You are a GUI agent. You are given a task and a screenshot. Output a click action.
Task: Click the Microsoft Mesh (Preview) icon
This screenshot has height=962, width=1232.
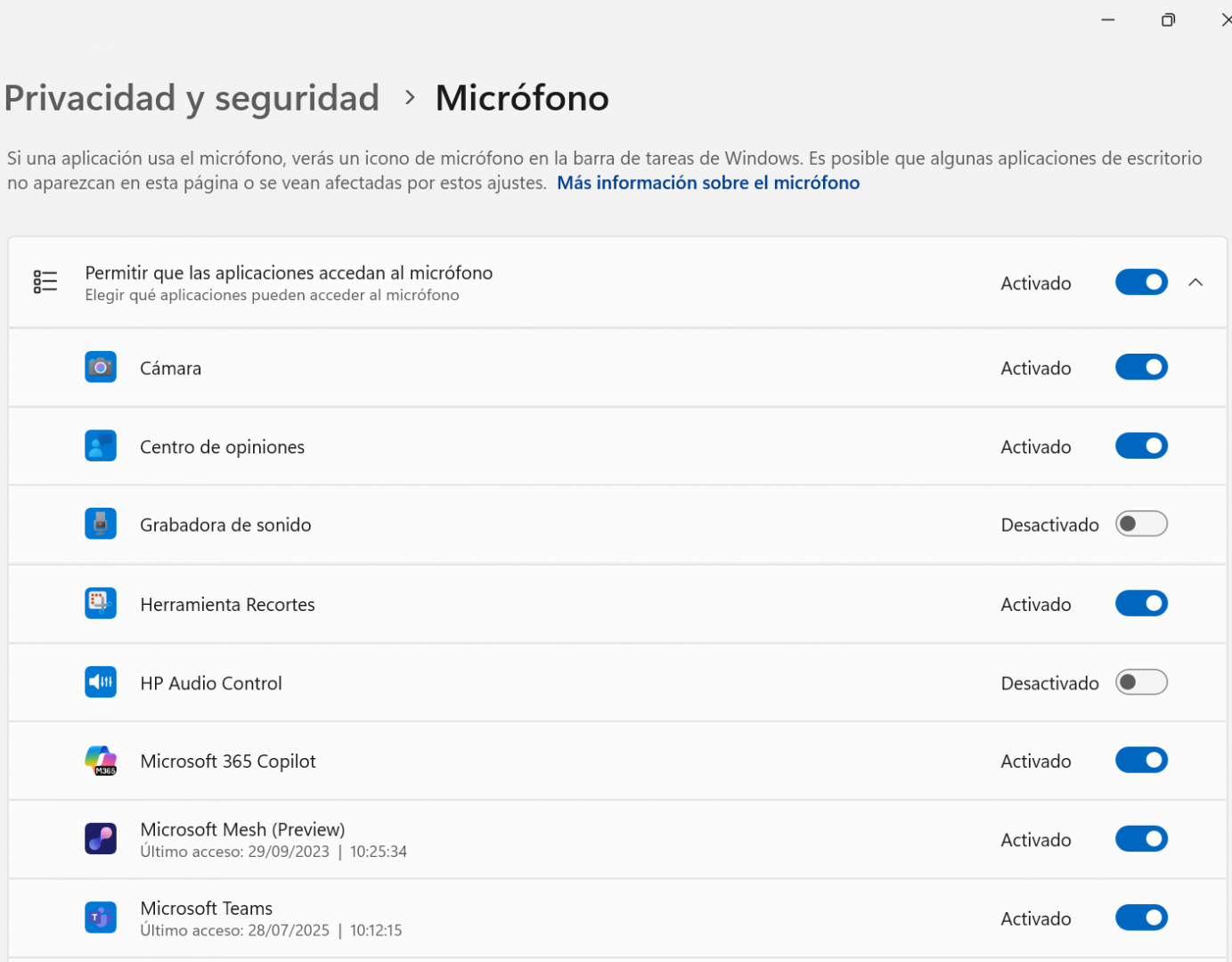[x=101, y=839]
